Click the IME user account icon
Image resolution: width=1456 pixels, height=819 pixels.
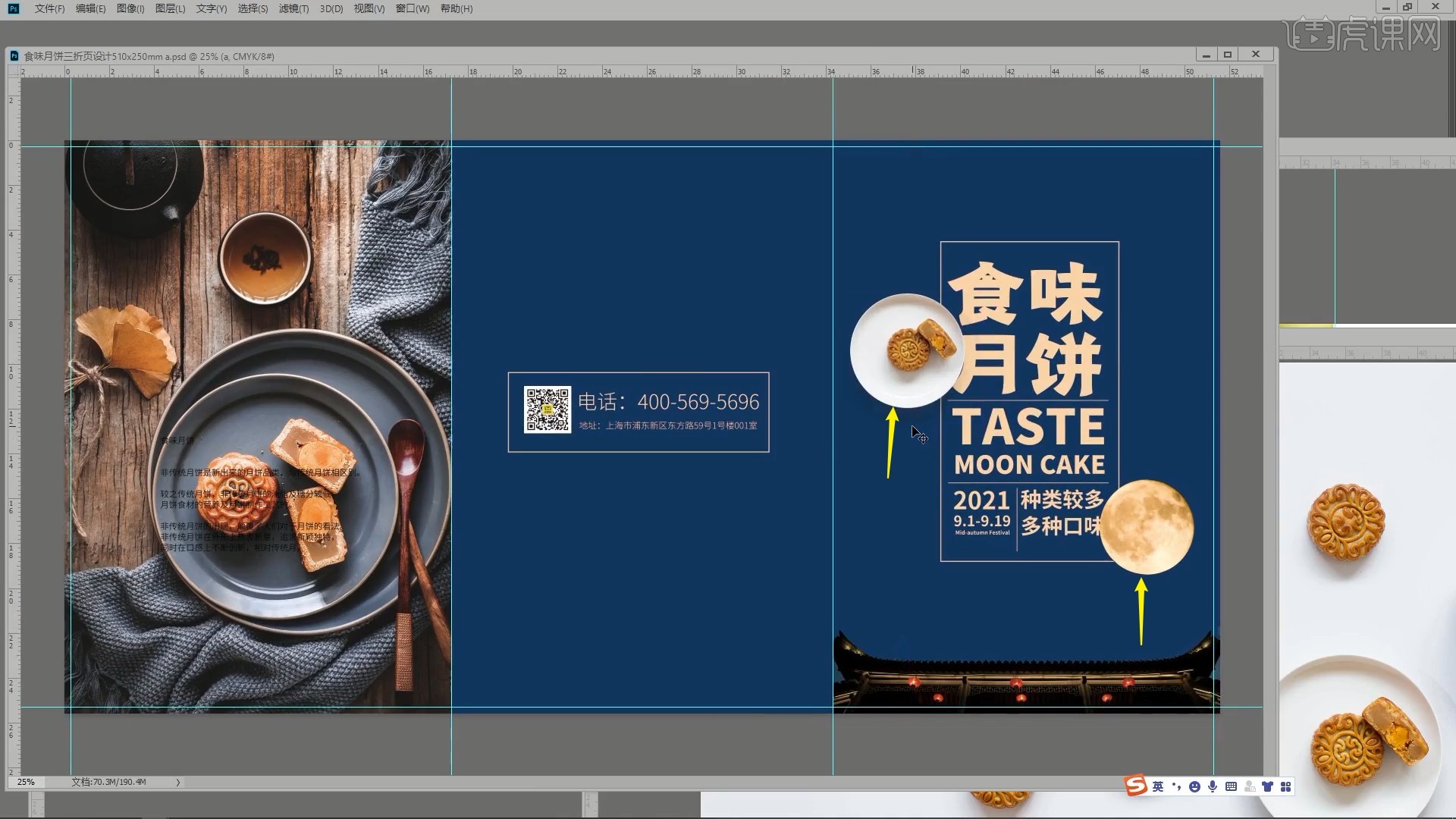pos(1249,786)
